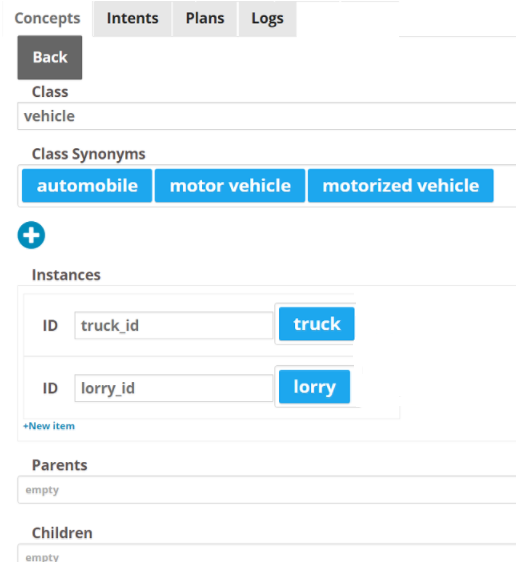Click the Instances section heading
The image size is (516, 562).
coord(66,275)
